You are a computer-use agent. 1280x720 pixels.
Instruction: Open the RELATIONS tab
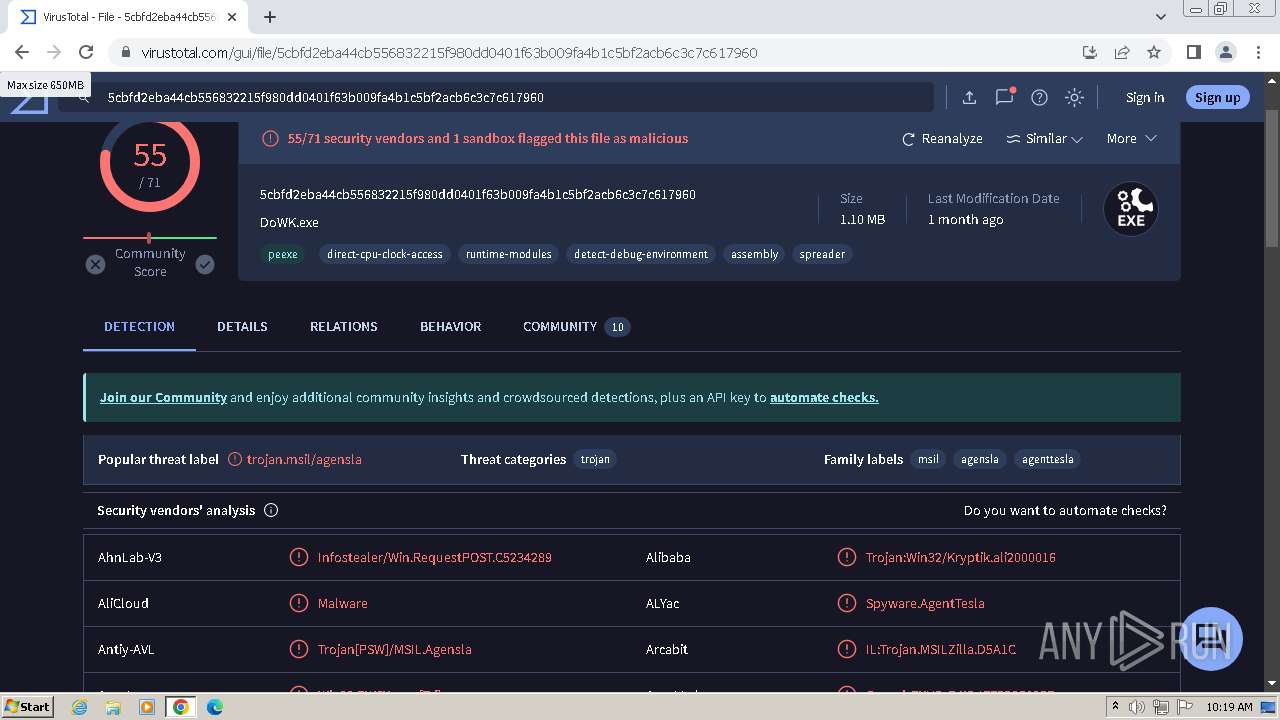coord(344,327)
